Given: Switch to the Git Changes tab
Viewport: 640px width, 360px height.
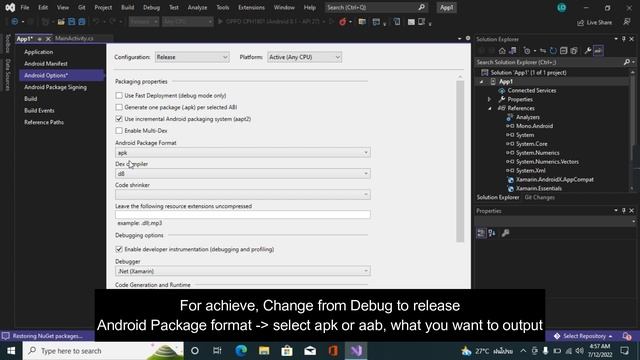Looking at the screenshot, I should pyautogui.click(x=539, y=198).
